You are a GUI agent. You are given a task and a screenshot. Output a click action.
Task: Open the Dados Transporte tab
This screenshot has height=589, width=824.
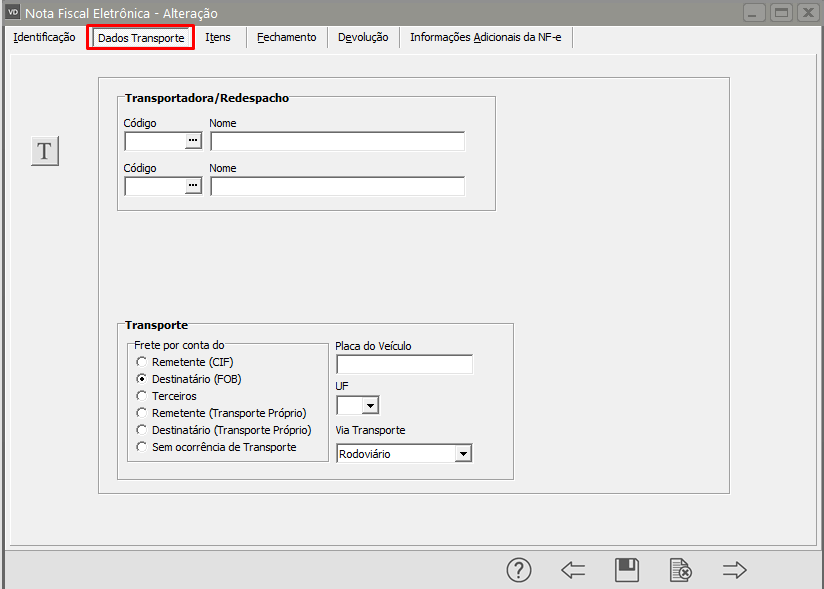point(141,38)
